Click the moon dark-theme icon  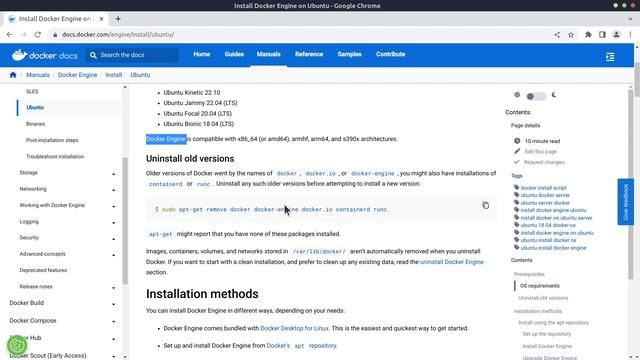(x=554, y=95)
